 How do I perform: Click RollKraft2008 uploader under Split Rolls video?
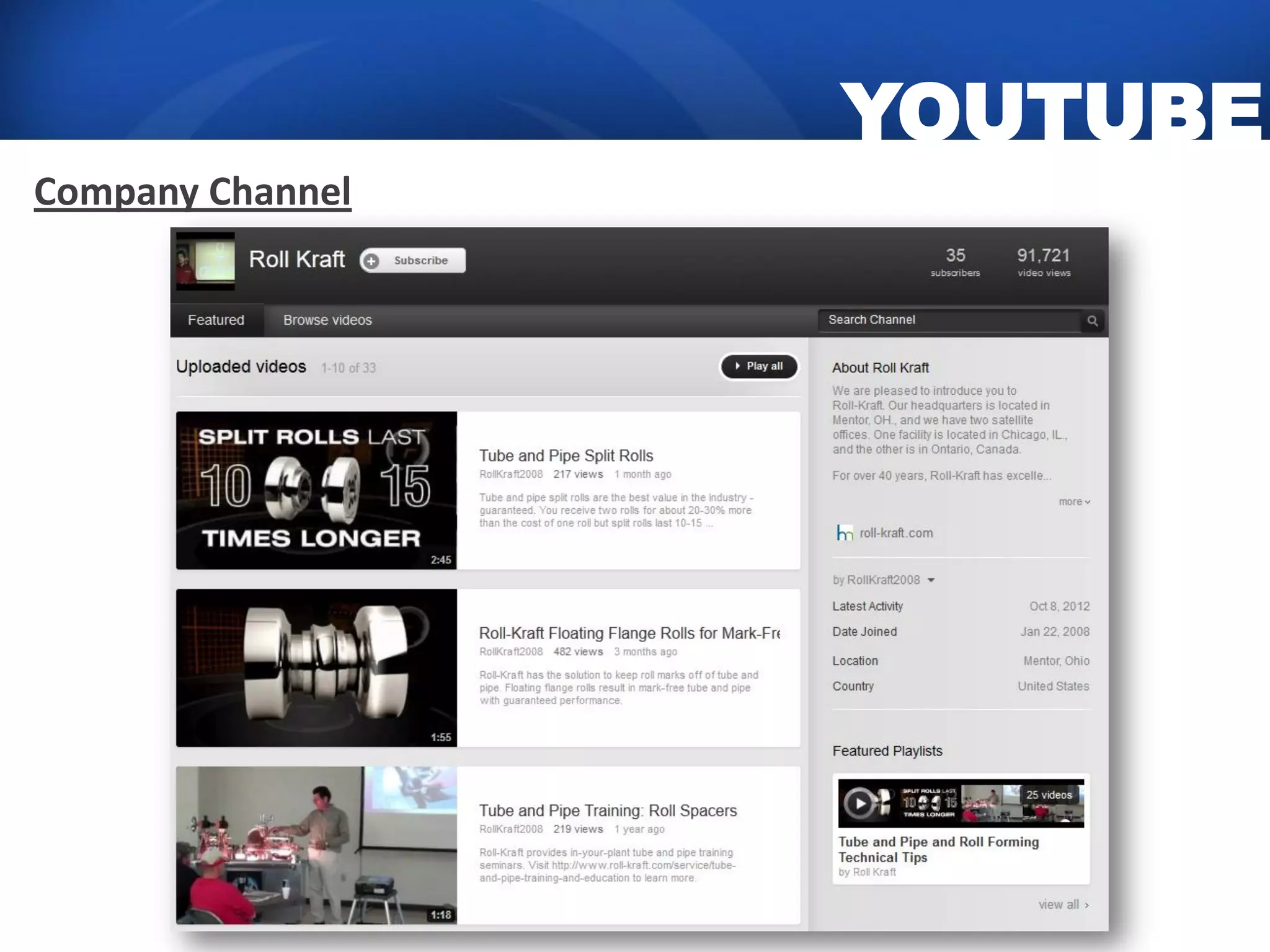[x=511, y=474]
